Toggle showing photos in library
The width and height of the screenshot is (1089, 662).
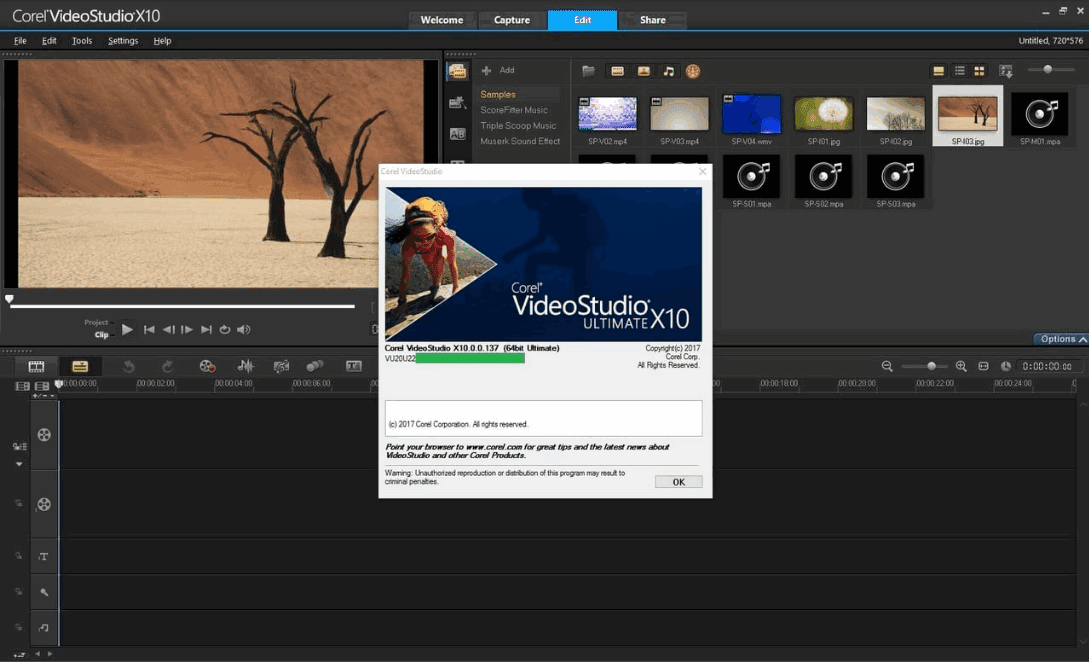(644, 71)
